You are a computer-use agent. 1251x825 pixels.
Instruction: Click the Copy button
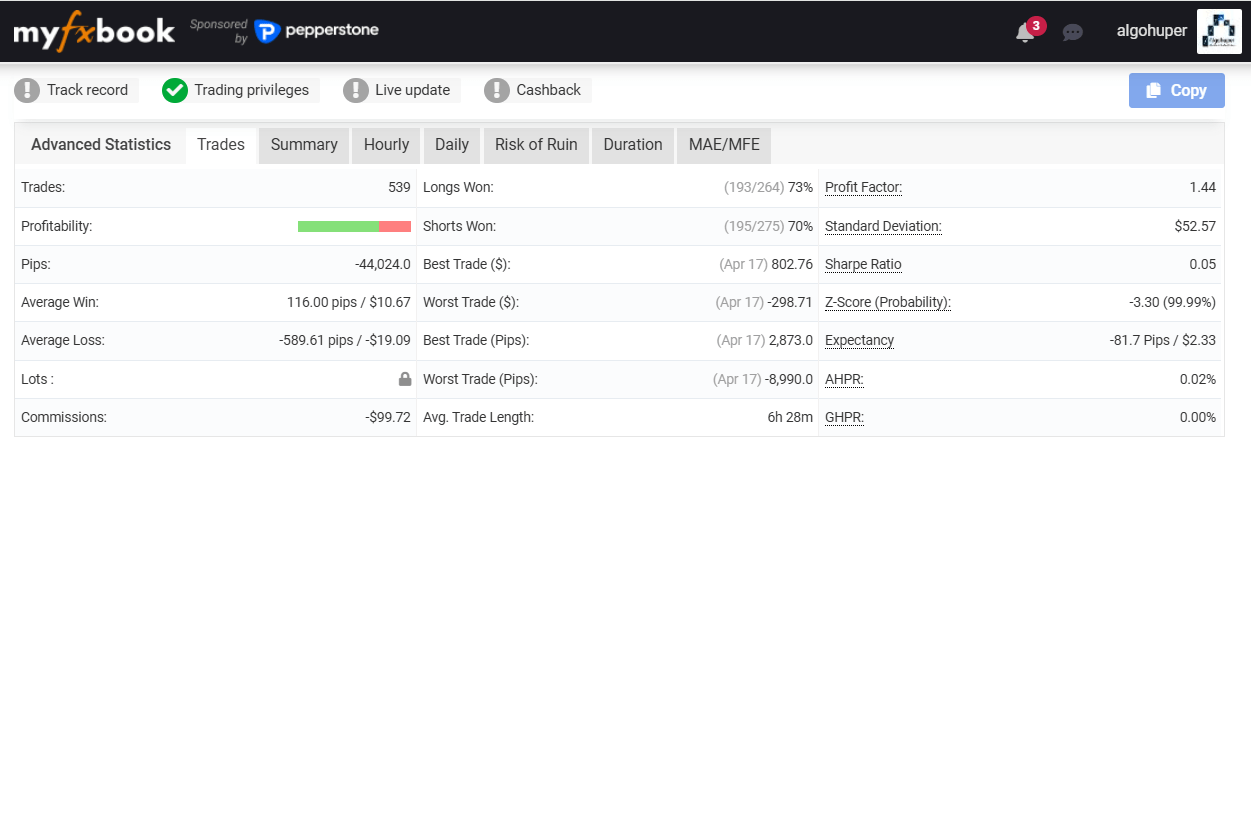[x=1177, y=90]
